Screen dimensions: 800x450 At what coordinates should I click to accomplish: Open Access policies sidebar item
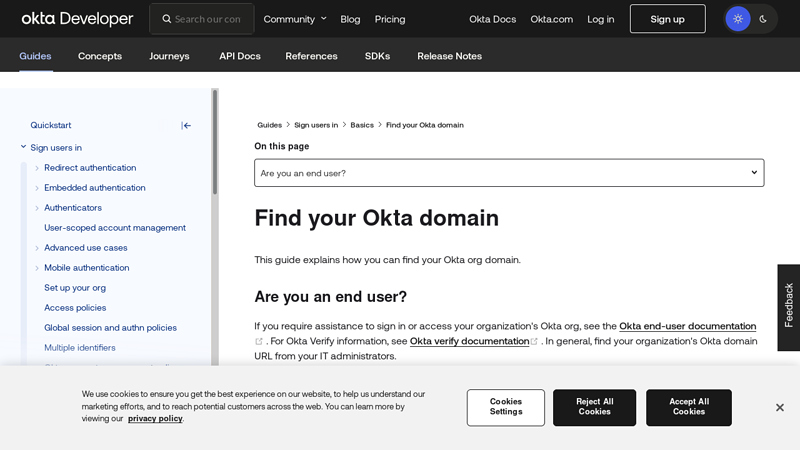click(x=75, y=308)
